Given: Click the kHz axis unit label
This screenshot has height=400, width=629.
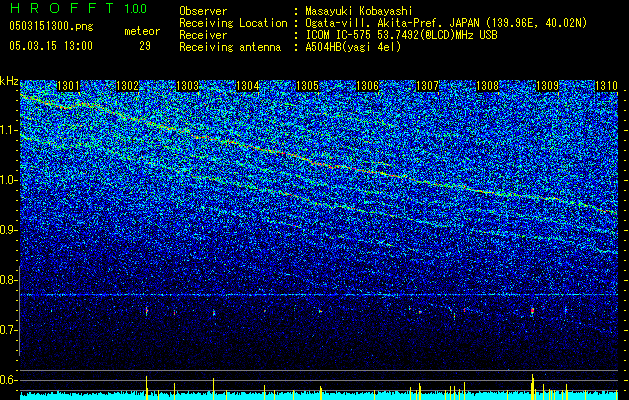Looking at the screenshot, I should tap(9, 81).
